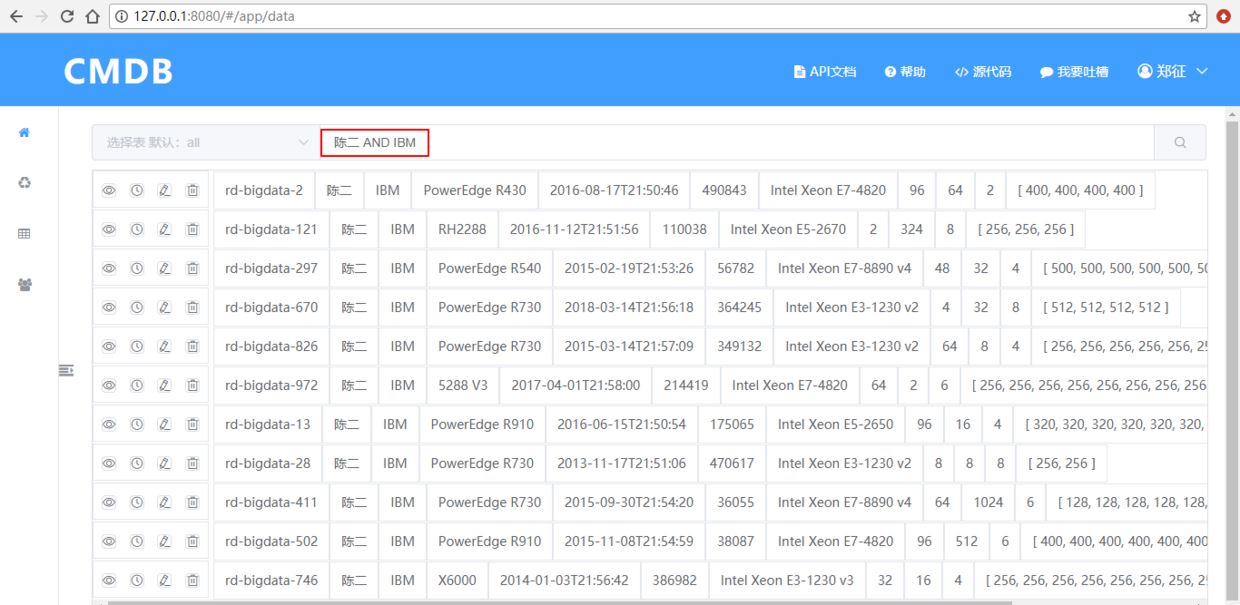The height and width of the screenshot is (605, 1240).
Task: Edit row rd-bigdata-297 with pencil icon
Action: pyautogui.click(x=165, y=268)
